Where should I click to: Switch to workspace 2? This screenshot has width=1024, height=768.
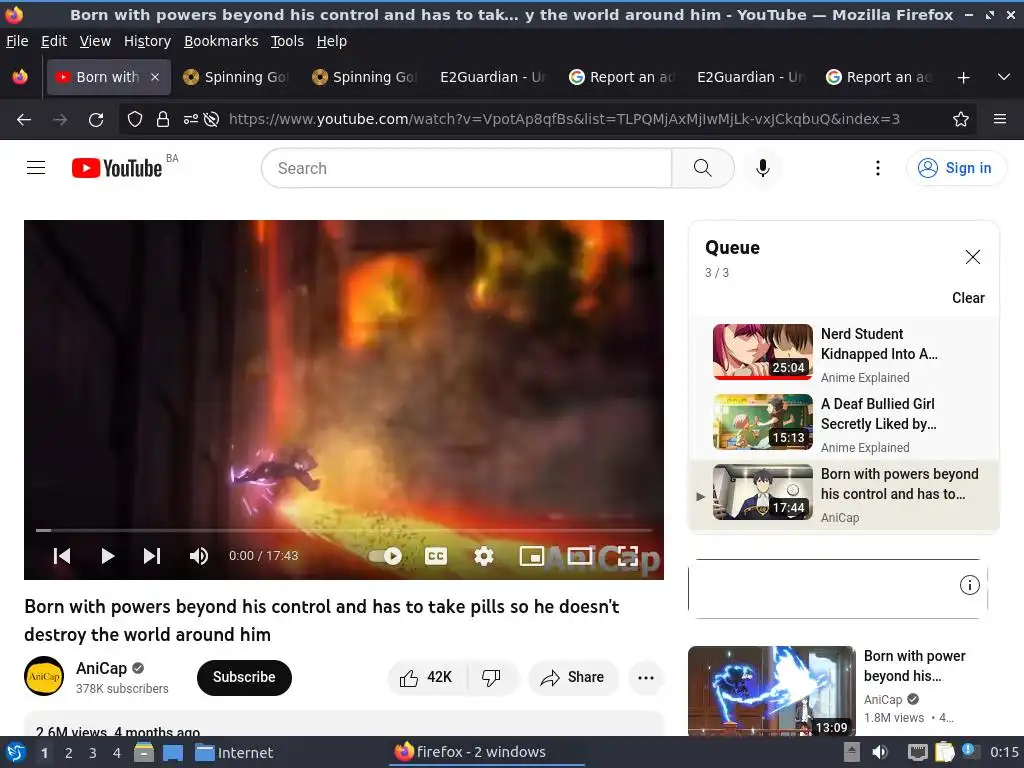[69, 753]
